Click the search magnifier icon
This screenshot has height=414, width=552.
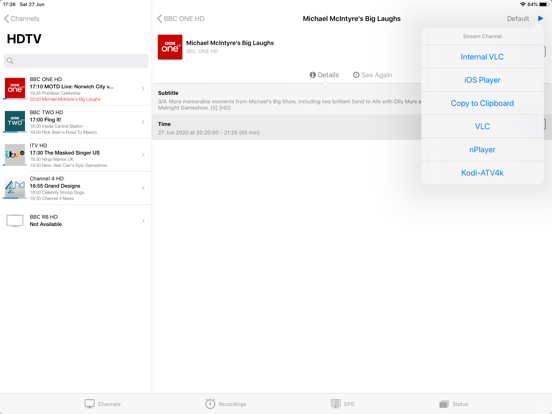point(10,61)
